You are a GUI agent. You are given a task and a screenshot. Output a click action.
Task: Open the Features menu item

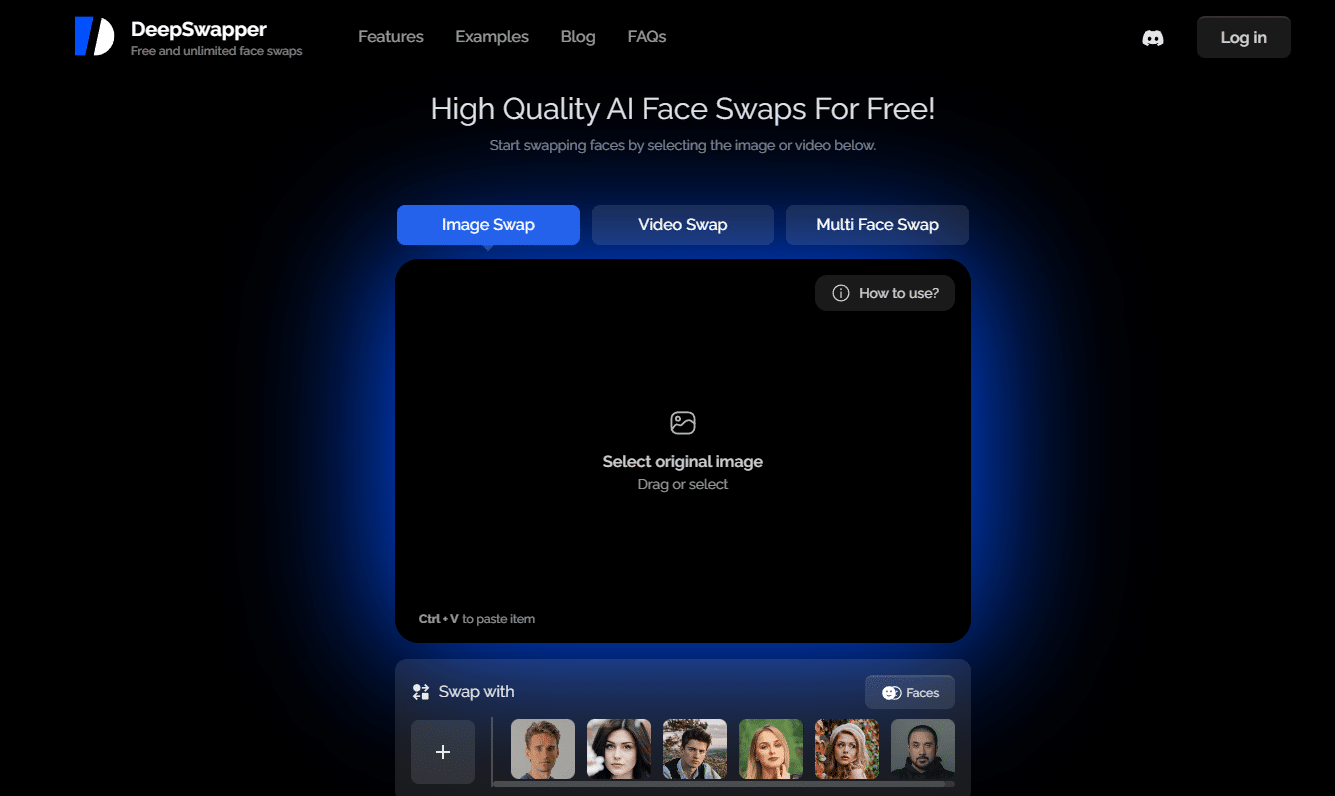tap(391, 37)
